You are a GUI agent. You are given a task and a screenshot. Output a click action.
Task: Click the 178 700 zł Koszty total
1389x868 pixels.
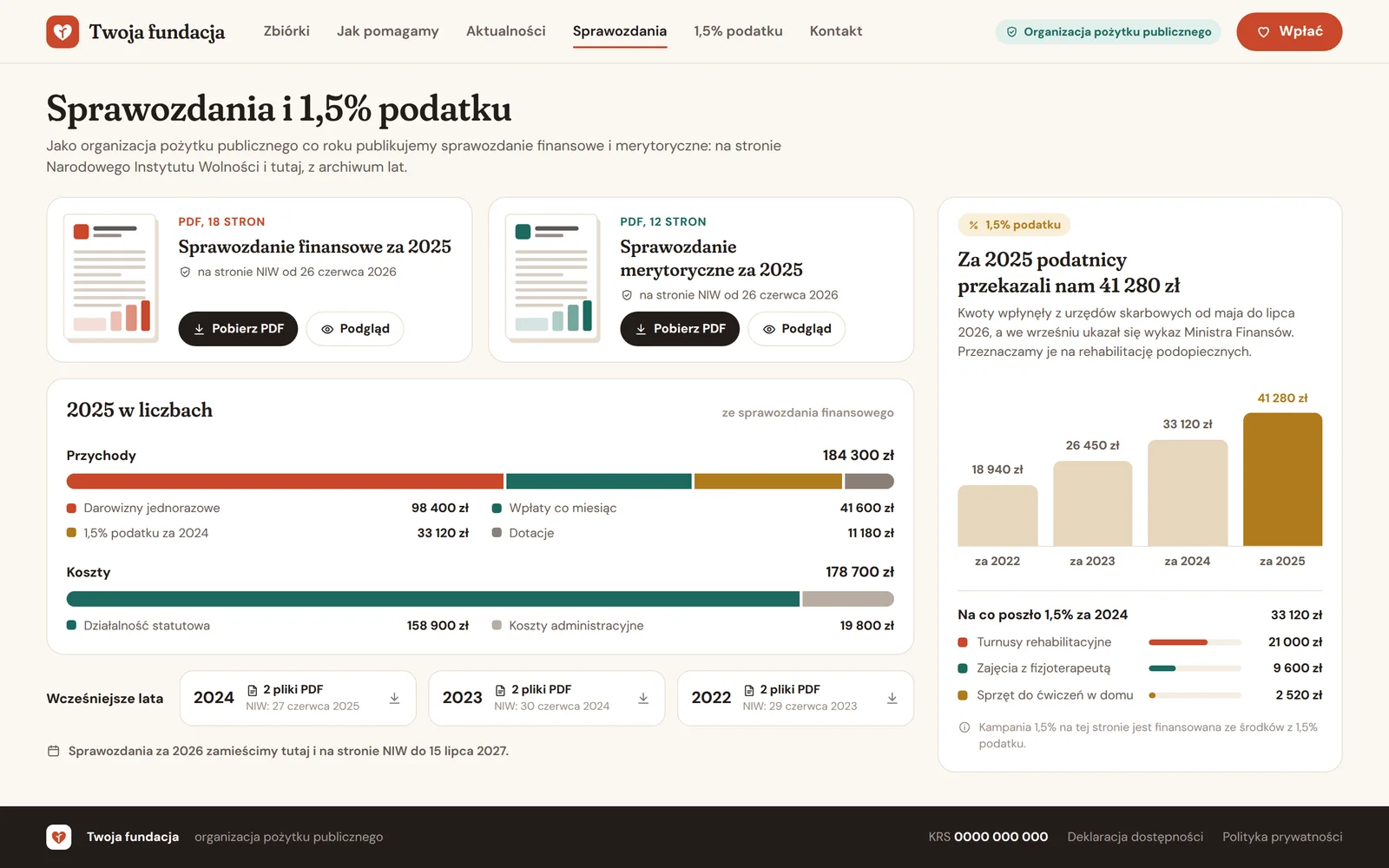tap(859, 572)
